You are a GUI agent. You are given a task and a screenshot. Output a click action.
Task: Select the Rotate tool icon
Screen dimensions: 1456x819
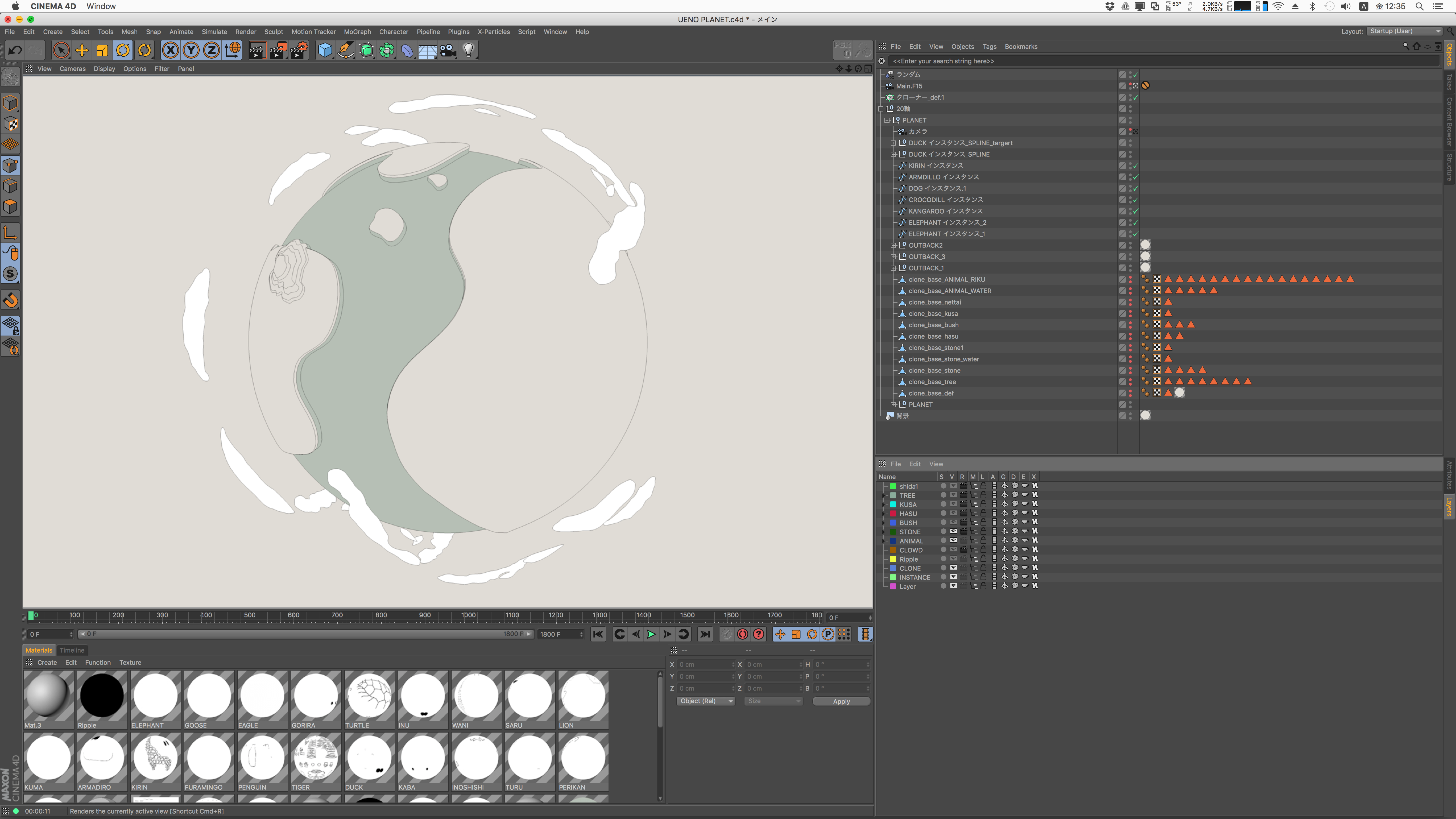(123, 51)
